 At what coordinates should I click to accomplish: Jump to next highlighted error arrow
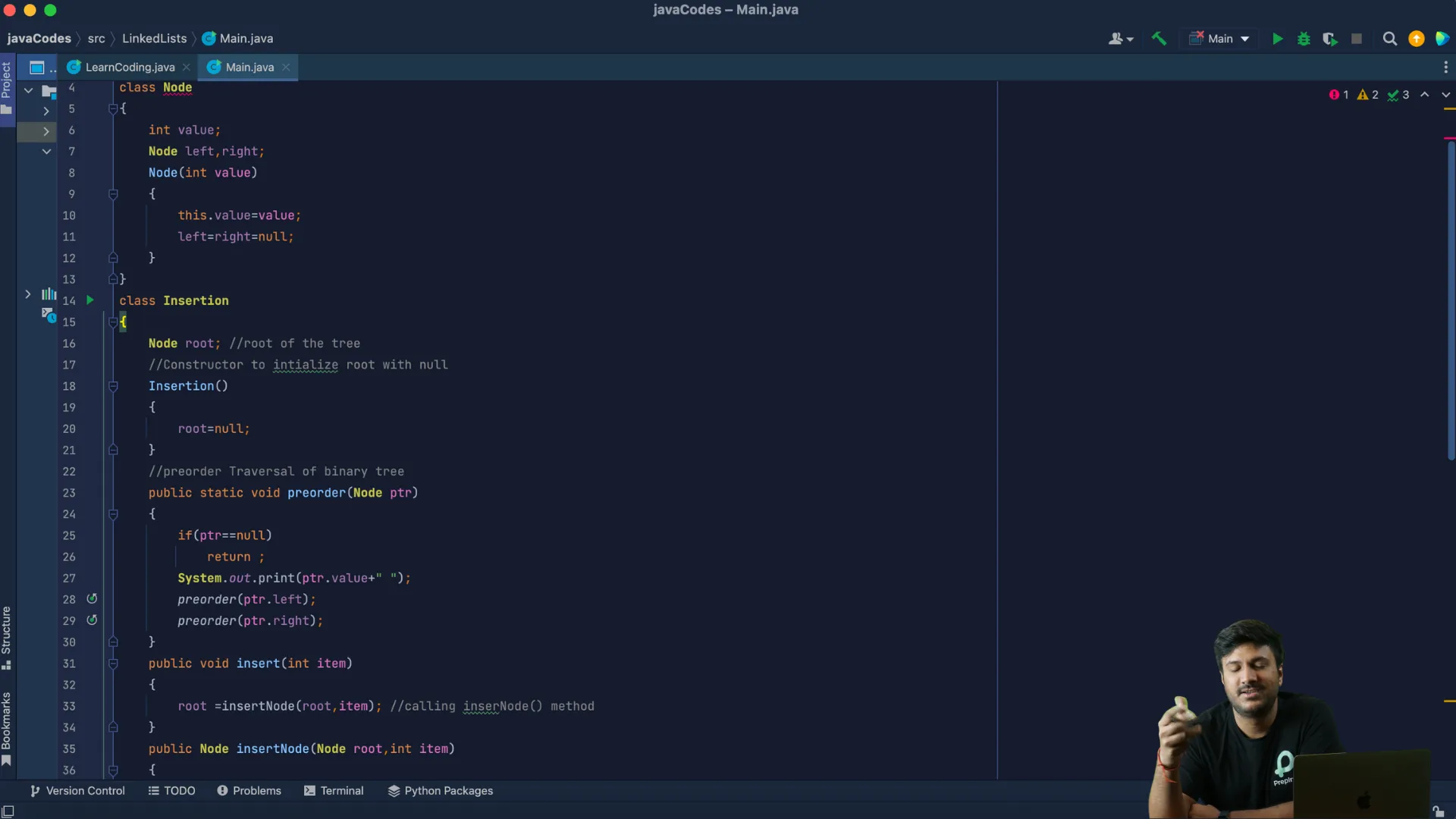click(x=1445, y=95)
